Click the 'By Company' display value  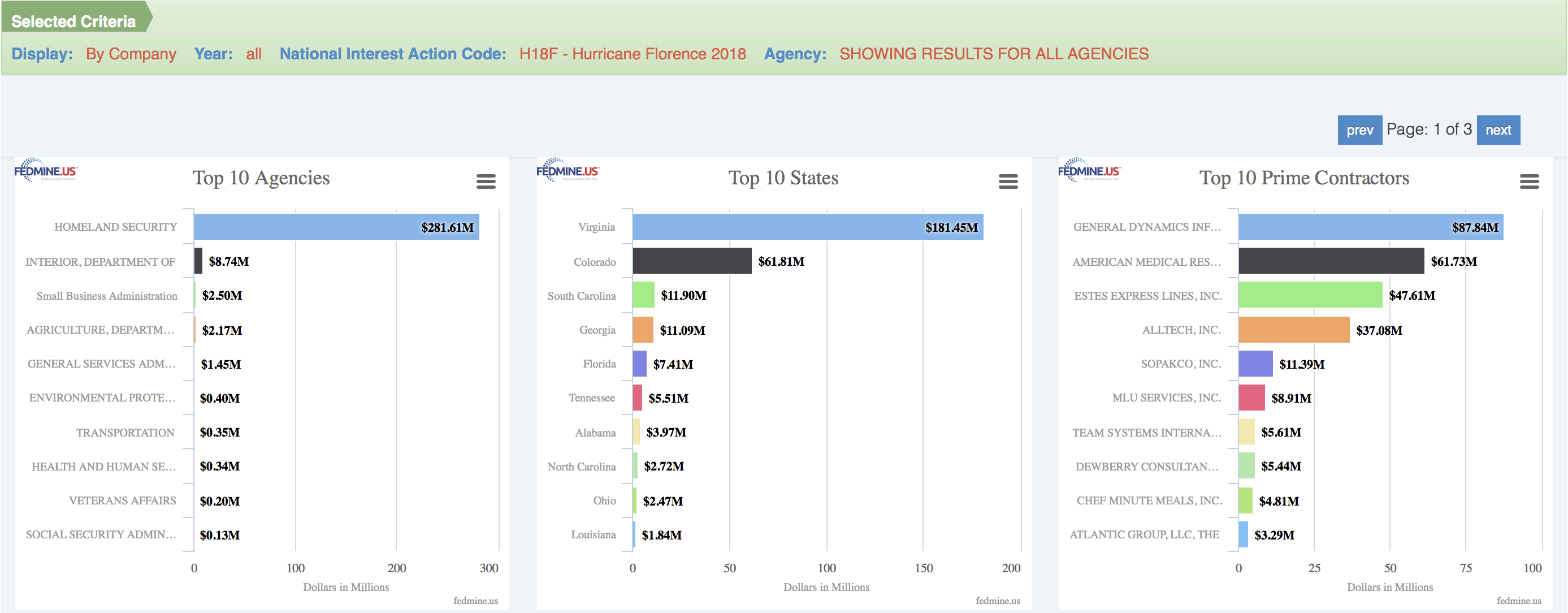[131, 54]
